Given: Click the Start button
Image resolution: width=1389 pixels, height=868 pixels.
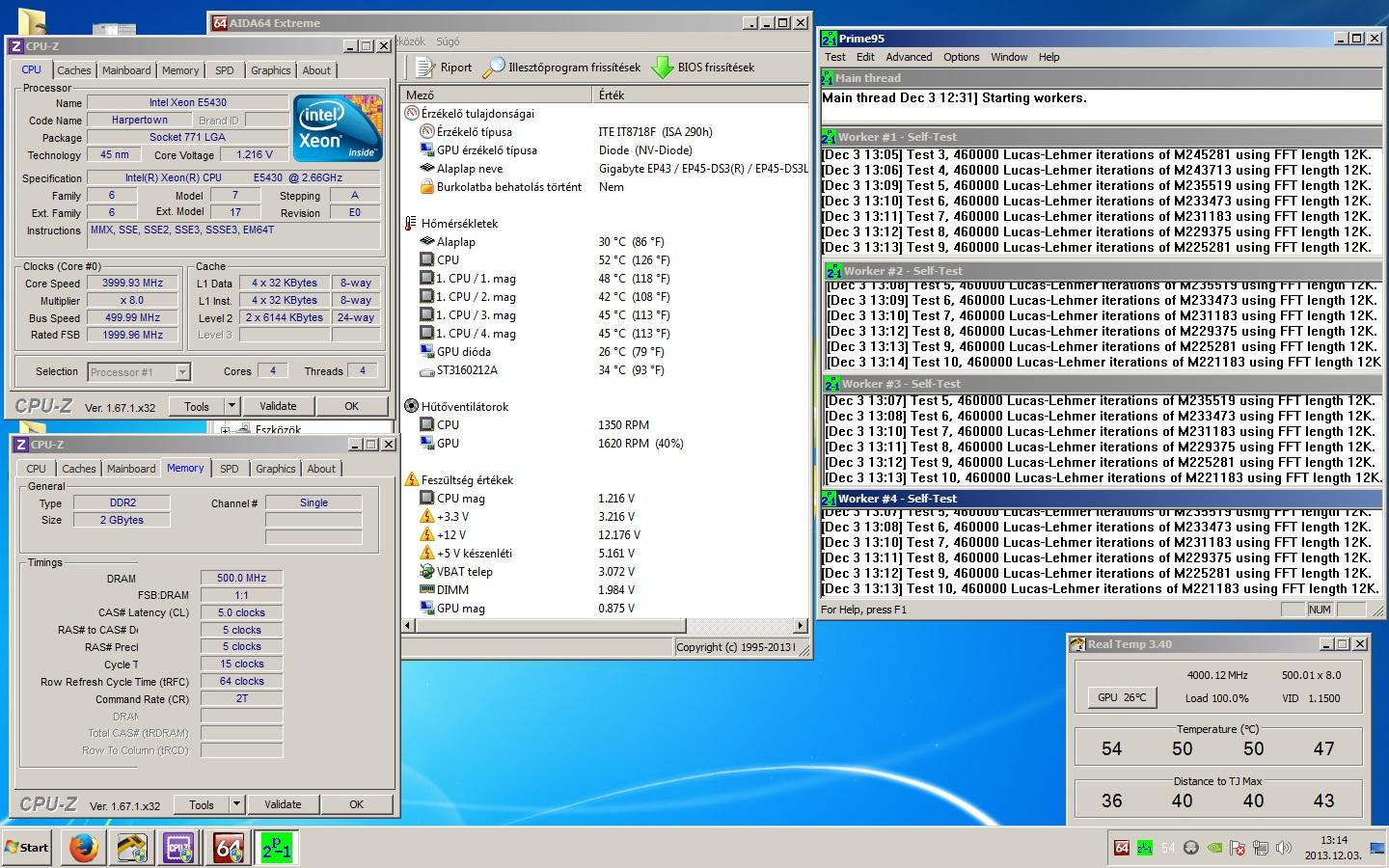Looking at the screenshot, I should pyautogui.click(x=27, y=848).
